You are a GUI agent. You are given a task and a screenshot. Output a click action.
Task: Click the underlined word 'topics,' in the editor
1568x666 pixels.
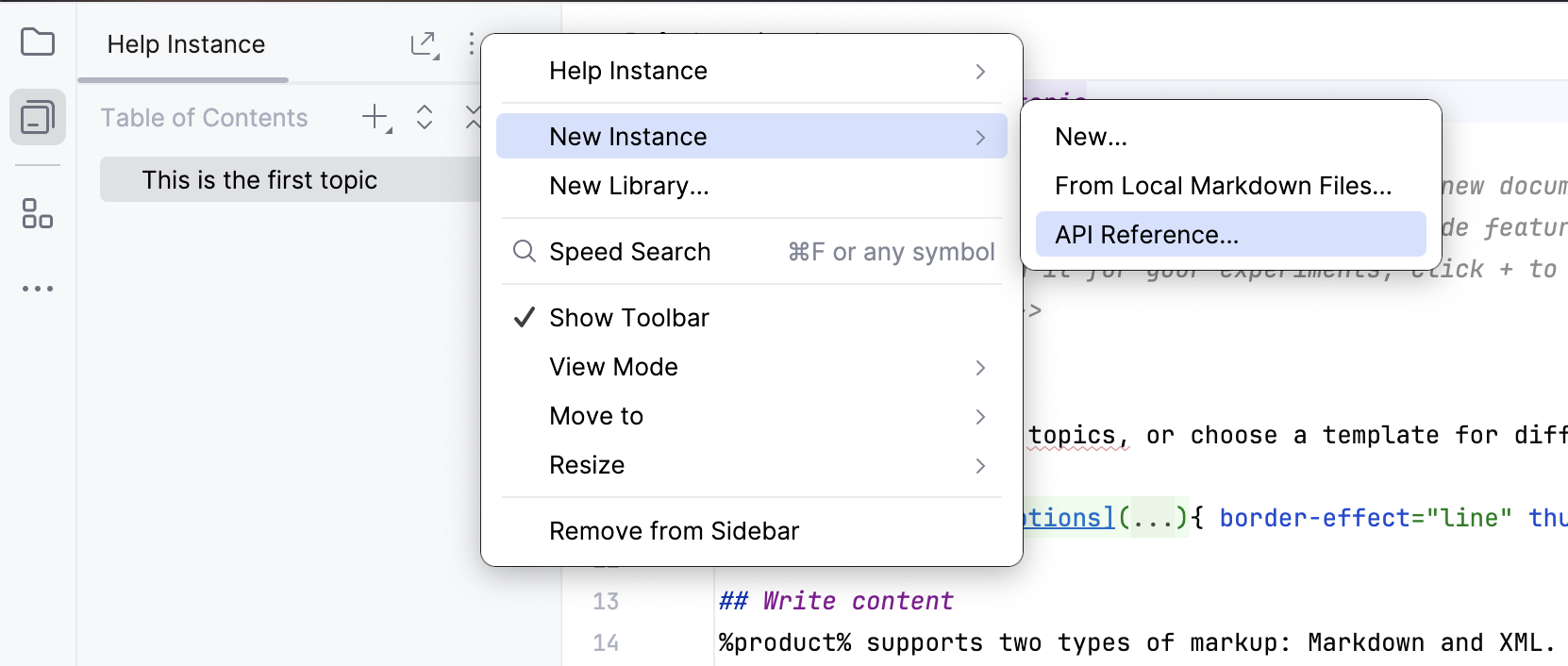point(1077,435)
